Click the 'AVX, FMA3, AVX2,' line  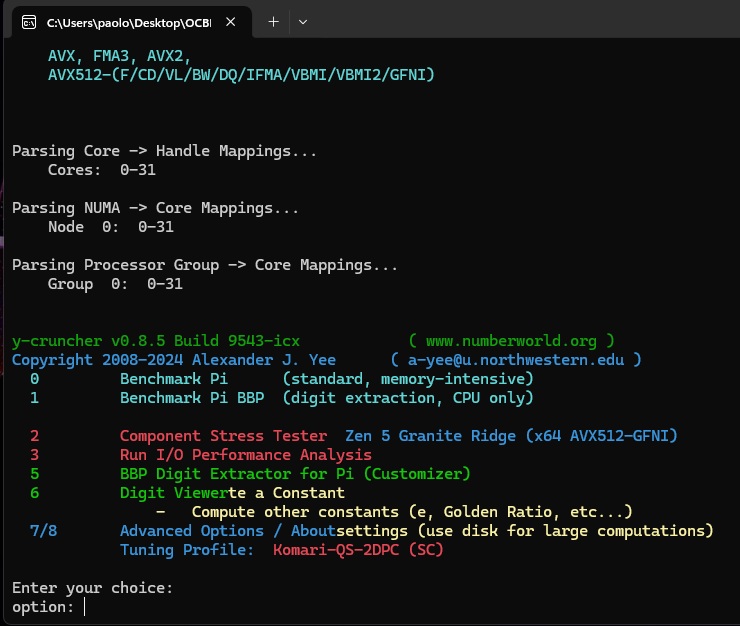[x=119, y=56]
